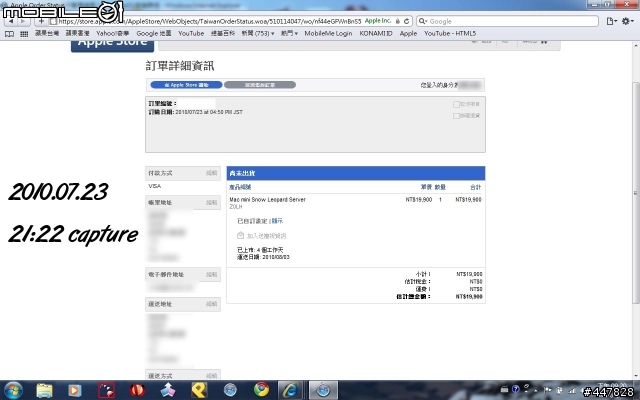
Task: Add bookmark with the plus button
Action: [41, 21]
